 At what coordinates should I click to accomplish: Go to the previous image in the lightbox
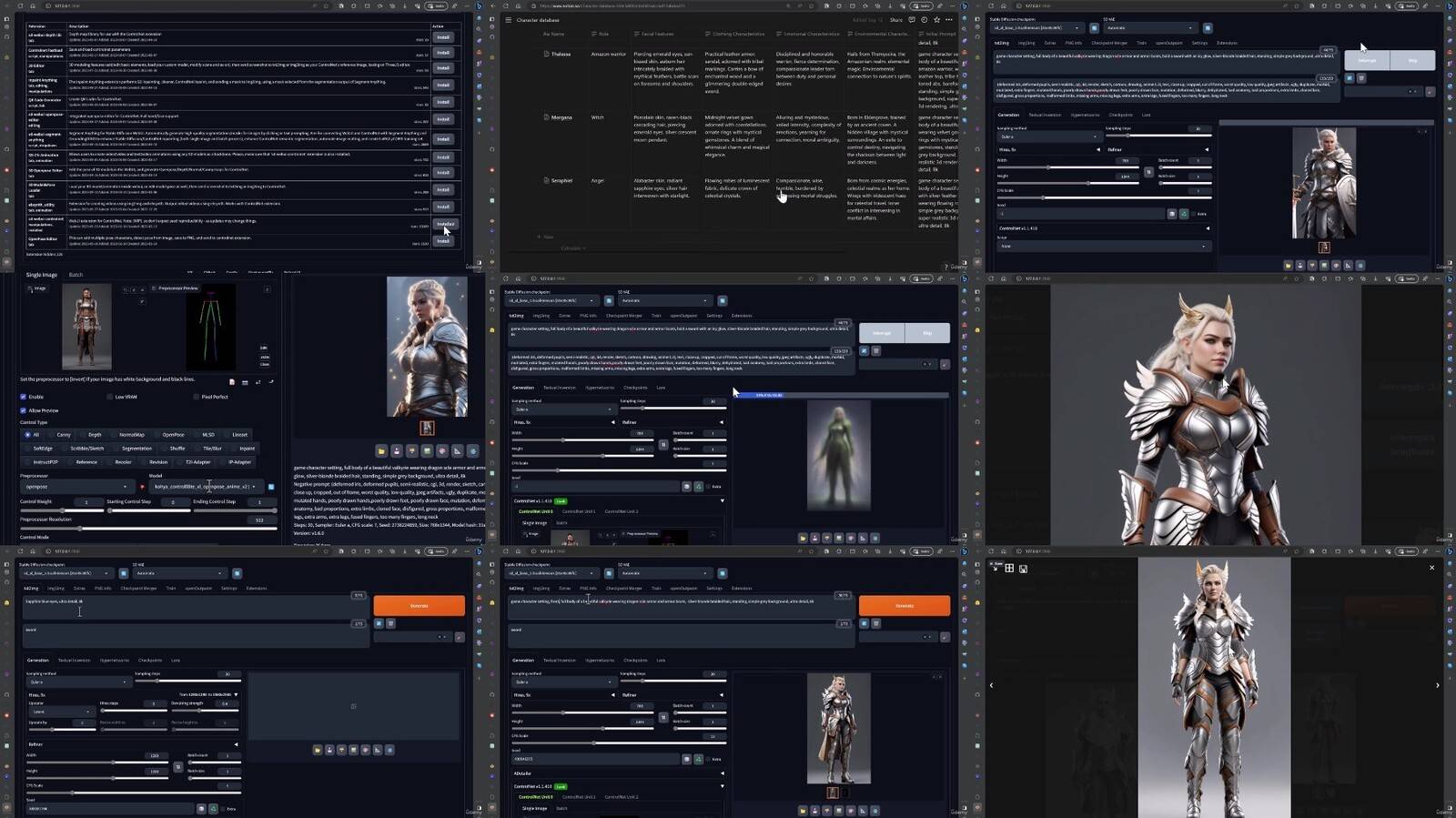992,685
